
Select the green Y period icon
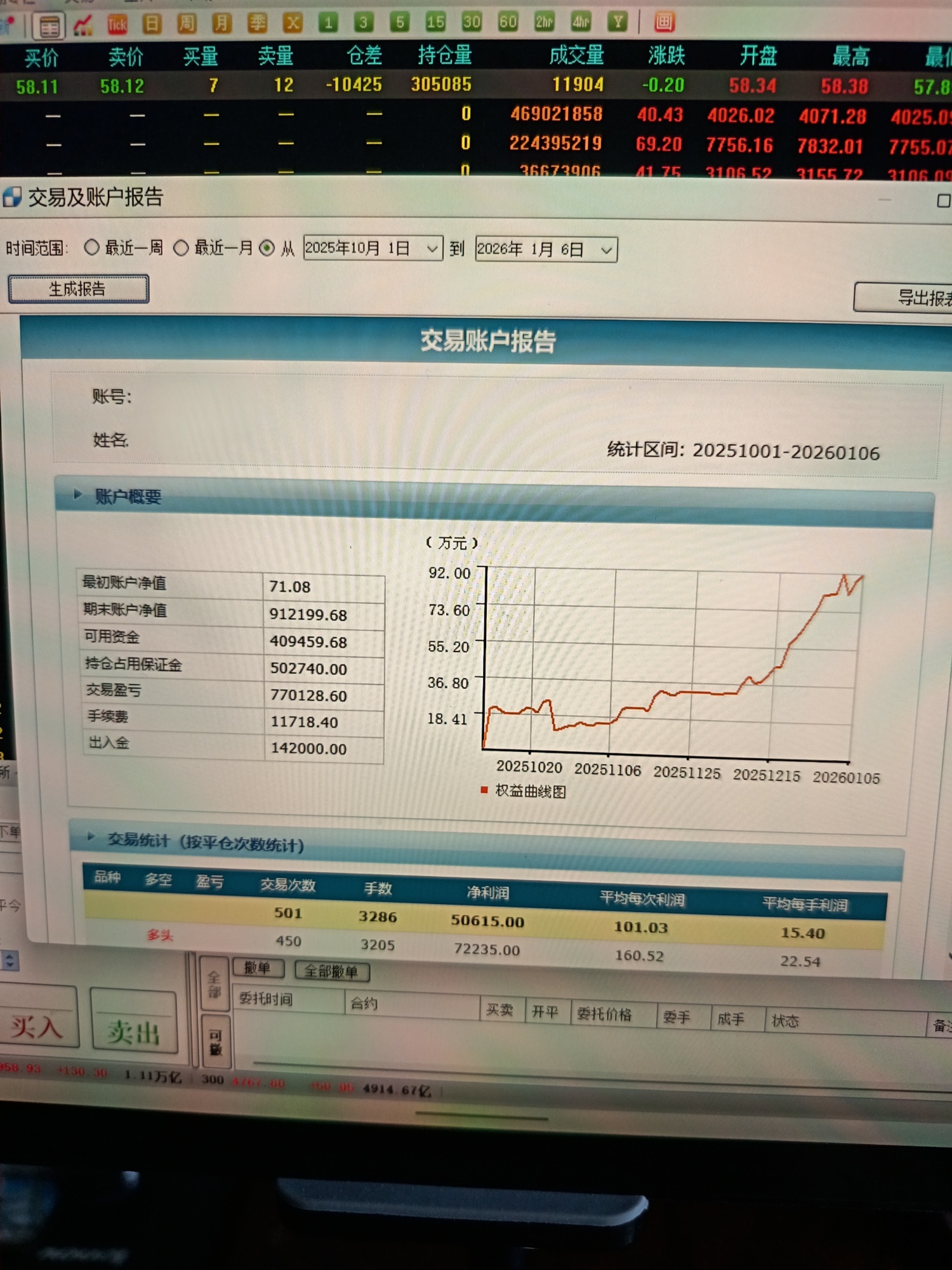[x=618, y=22]
